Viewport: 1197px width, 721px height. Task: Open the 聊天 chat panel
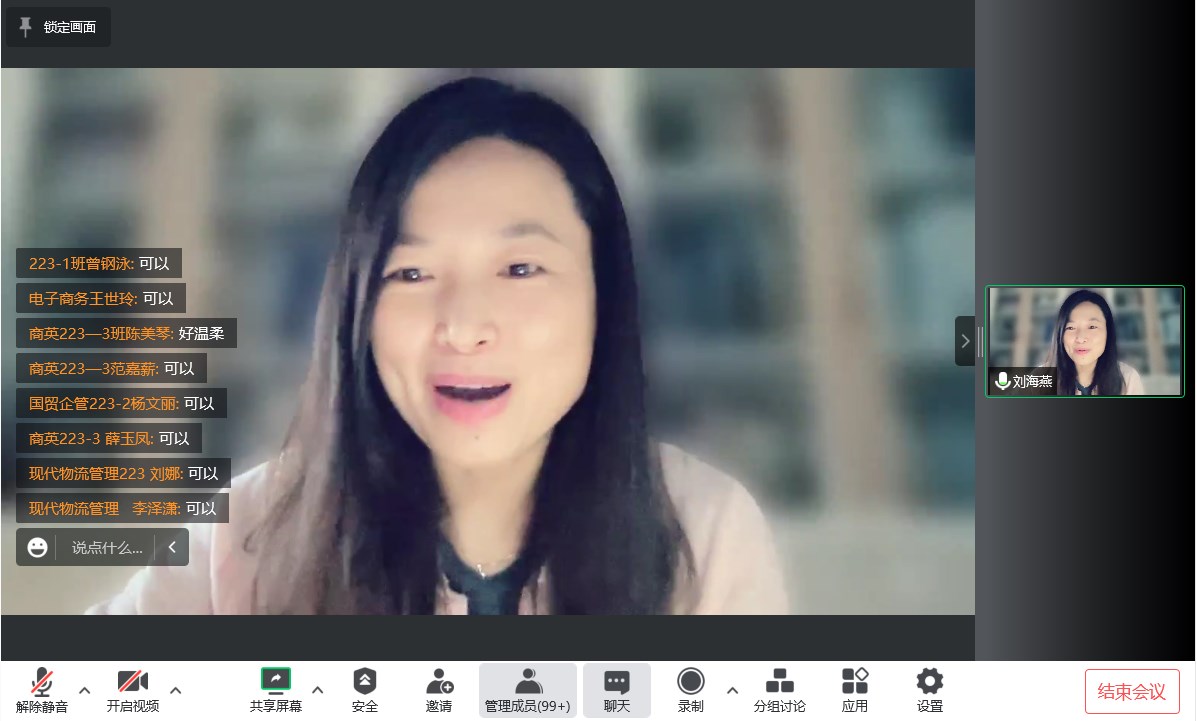point(617,690)
